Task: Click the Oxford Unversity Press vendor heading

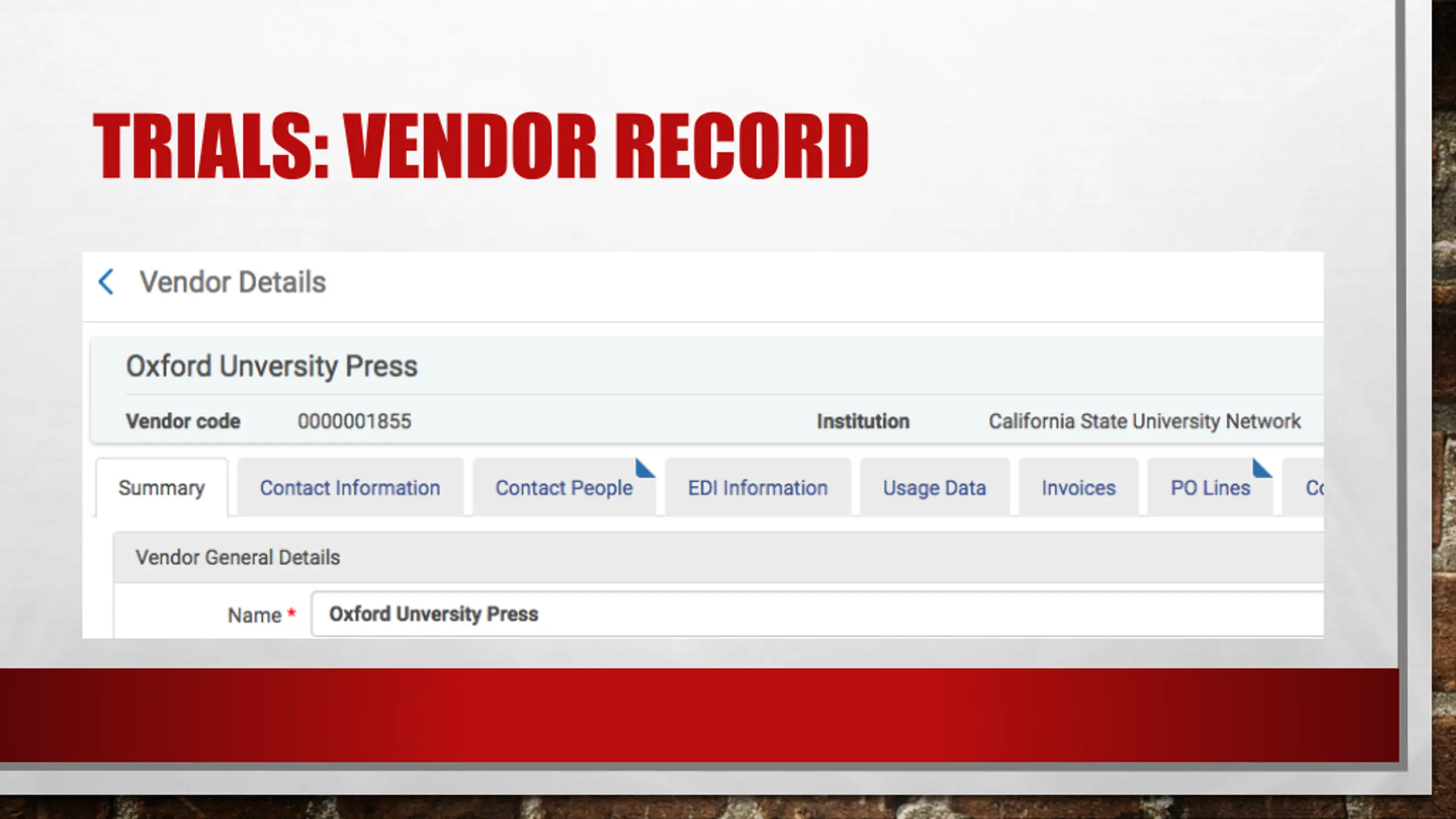Action: [x=272, y=366]
